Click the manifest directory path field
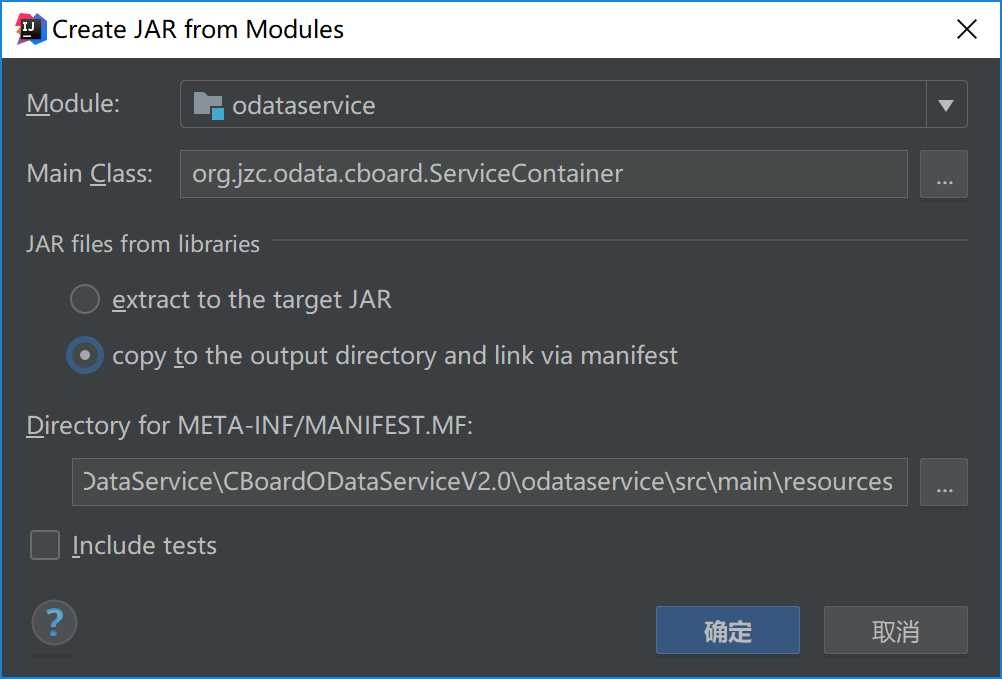 (489, 482)
